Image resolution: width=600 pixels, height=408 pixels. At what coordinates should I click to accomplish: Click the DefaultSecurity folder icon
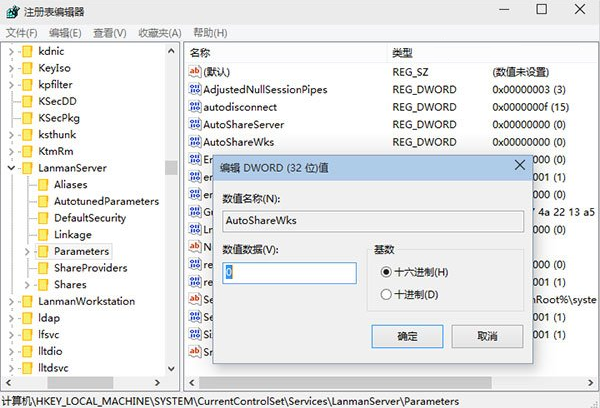[43, 218]
